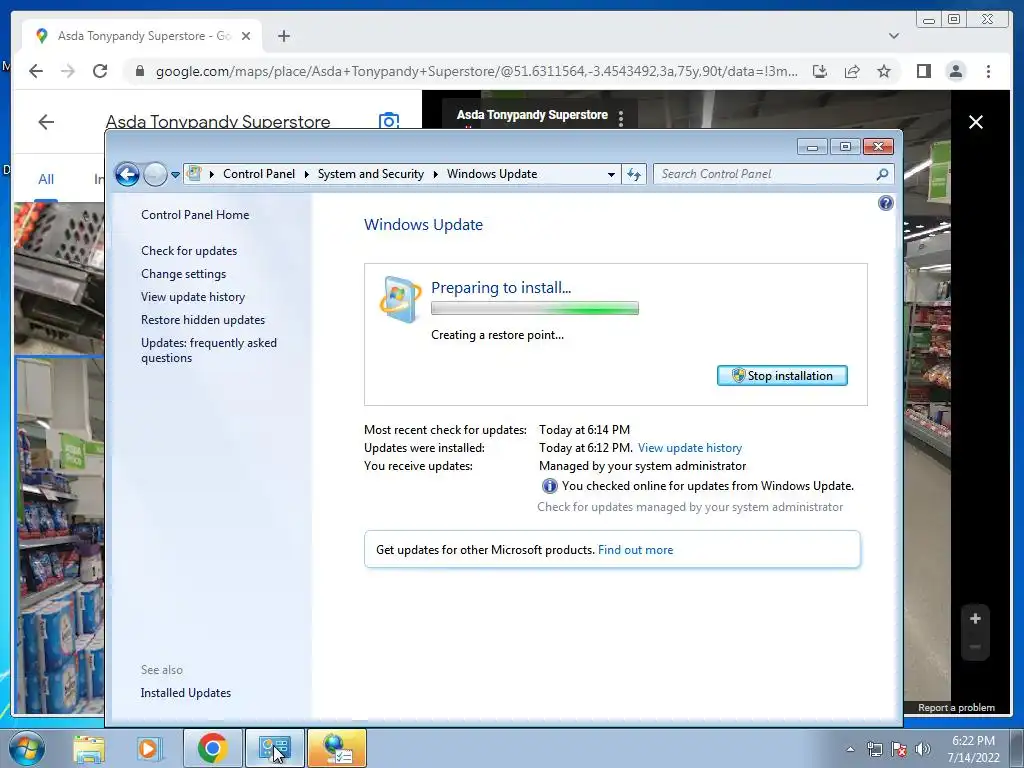Viewport: 1024px width, 768px height.
Task: Click Check for updates in sidebar
Action: [x=189, y=251]
